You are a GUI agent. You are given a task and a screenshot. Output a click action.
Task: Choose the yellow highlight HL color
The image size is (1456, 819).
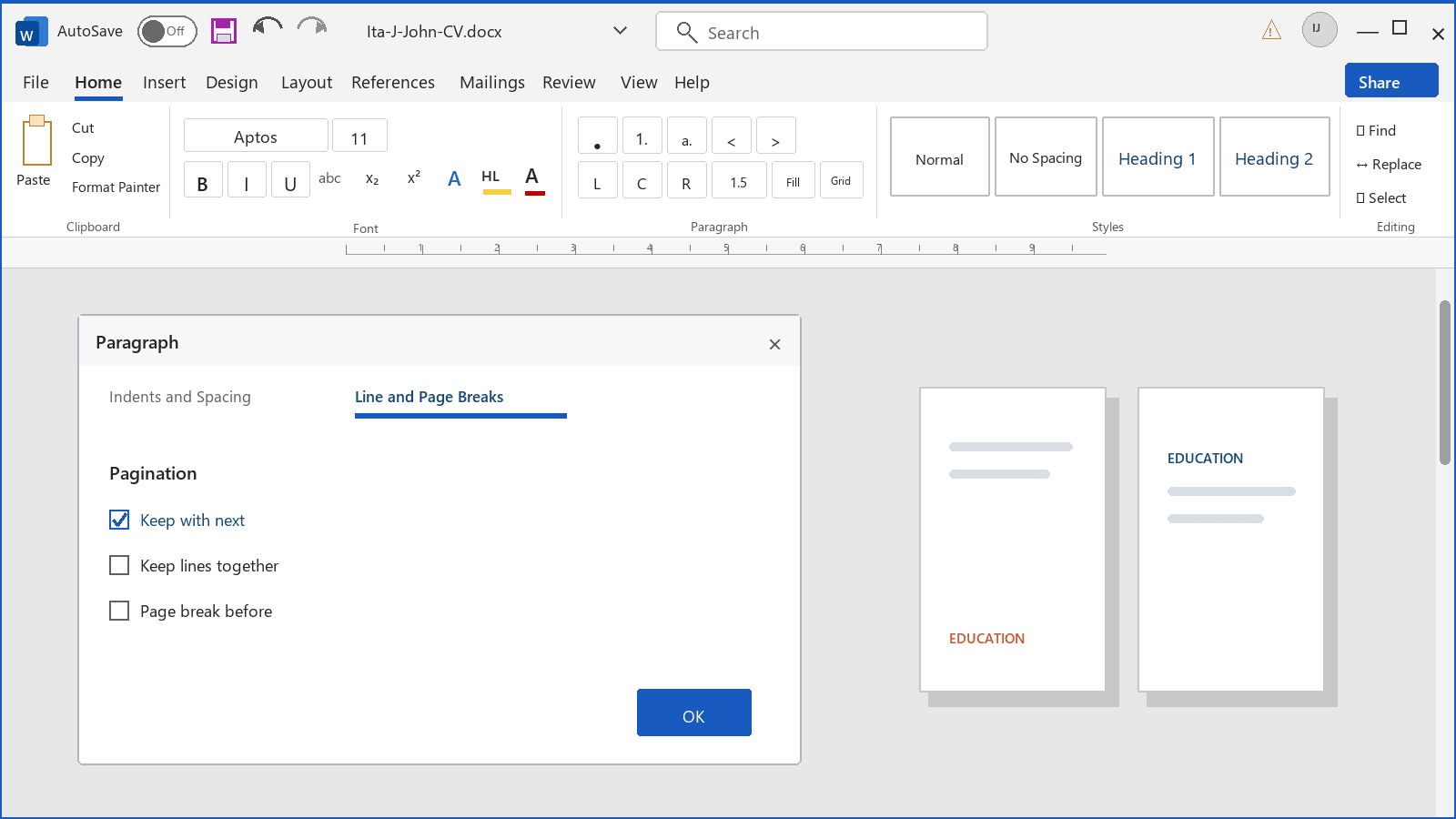(496, 180)
